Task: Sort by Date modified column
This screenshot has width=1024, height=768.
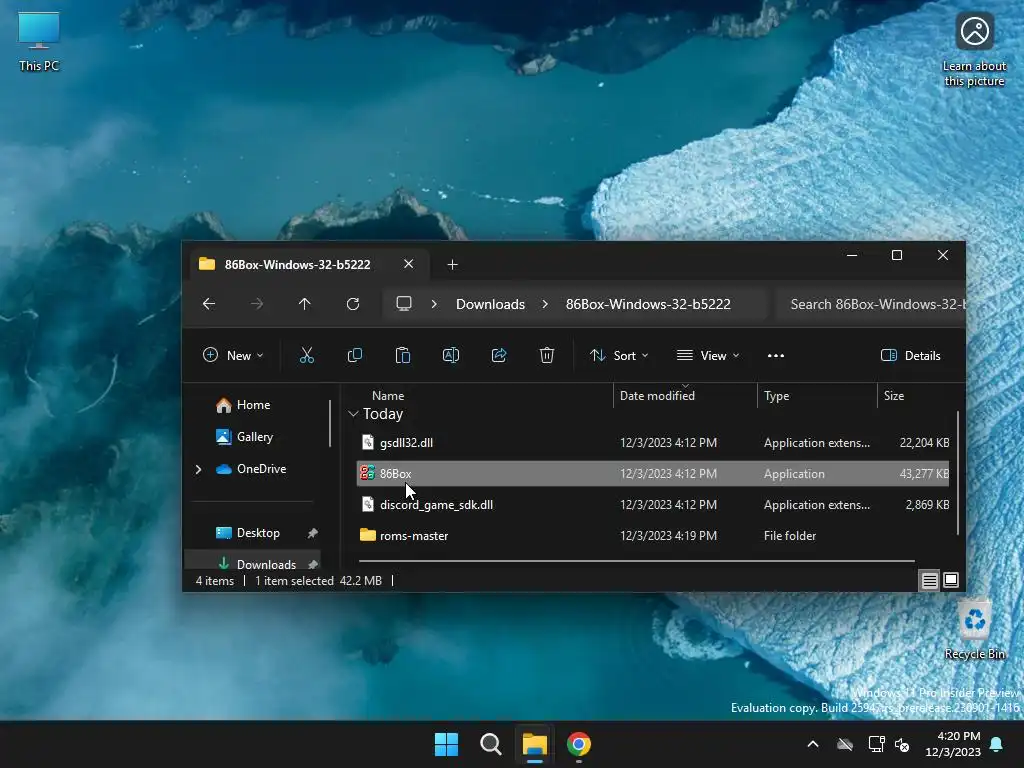Action: point(657,396)
